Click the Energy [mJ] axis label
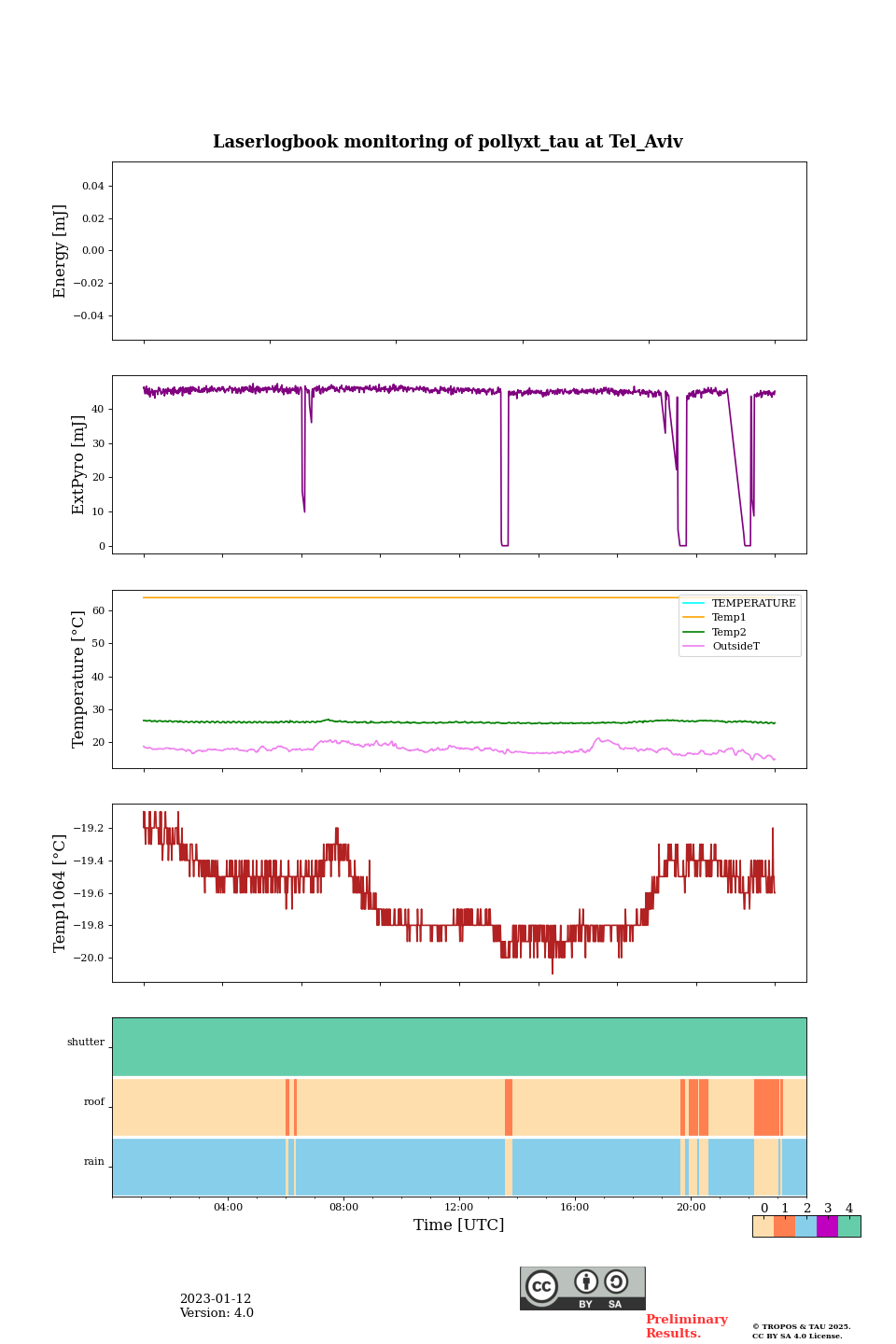896x1344 pixels. click(x=60, y=251)
